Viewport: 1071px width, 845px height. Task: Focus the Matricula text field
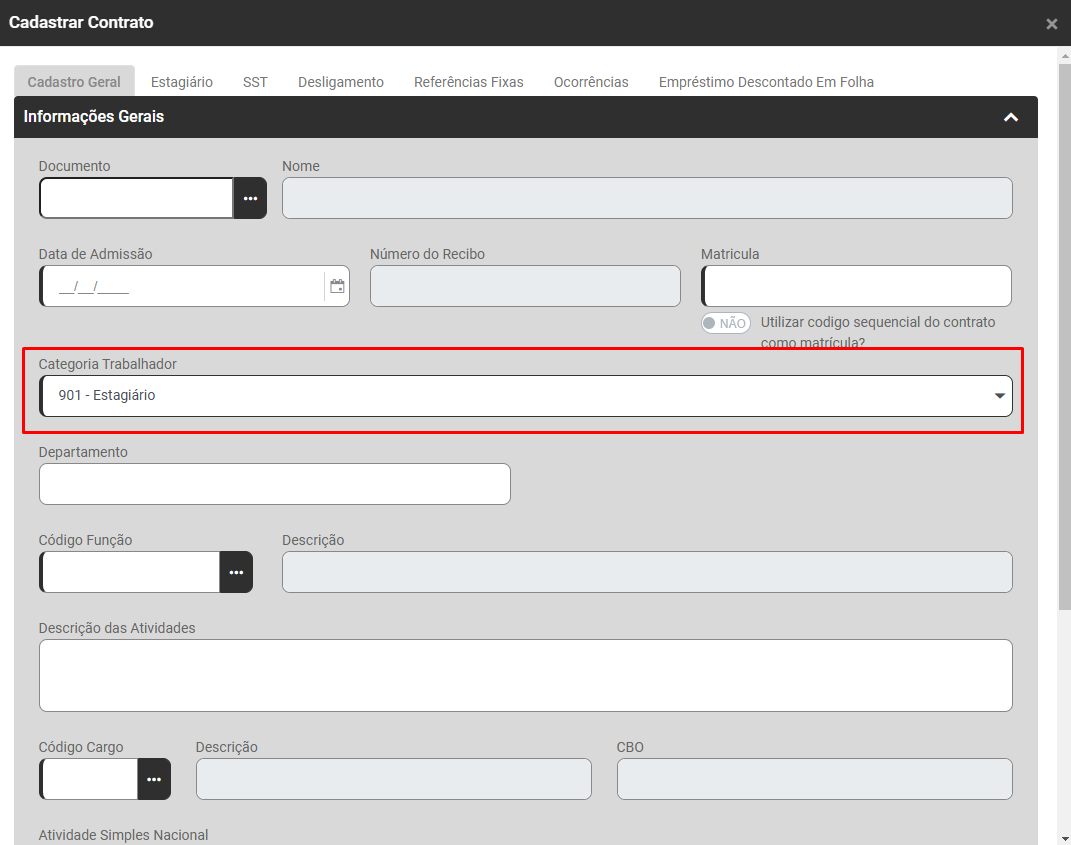coord(857,286)
